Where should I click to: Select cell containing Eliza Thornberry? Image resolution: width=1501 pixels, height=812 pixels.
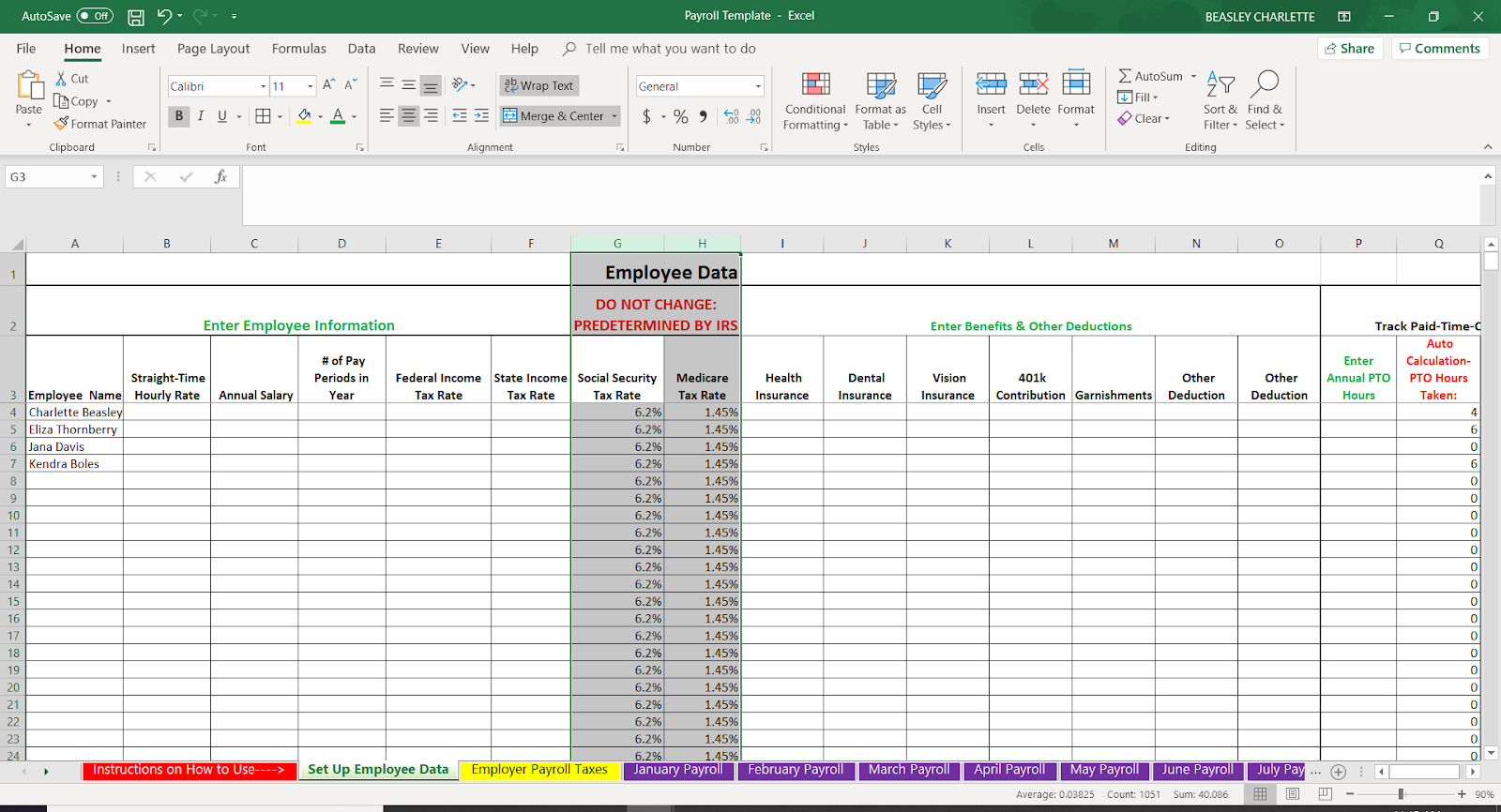click(73, 429)
